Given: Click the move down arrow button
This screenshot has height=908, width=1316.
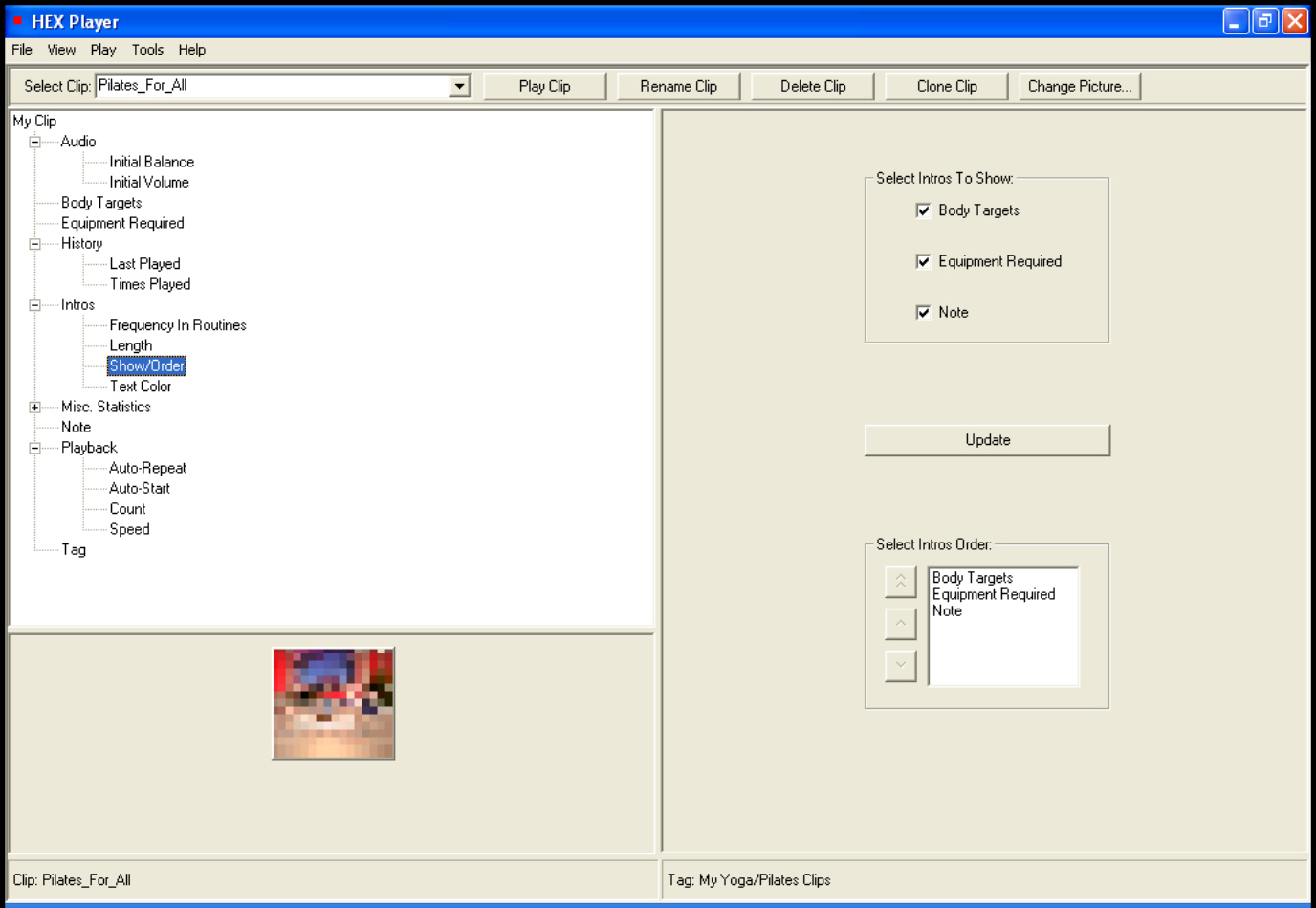Looking at the screenshot, I should tap(900, 665).
